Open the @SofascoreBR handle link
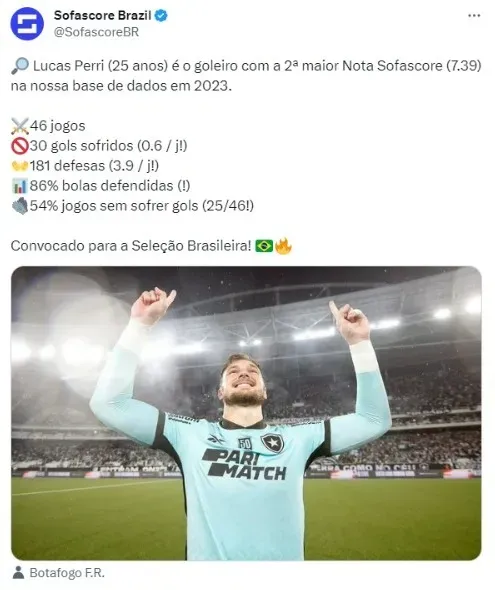 coord(96,32)
